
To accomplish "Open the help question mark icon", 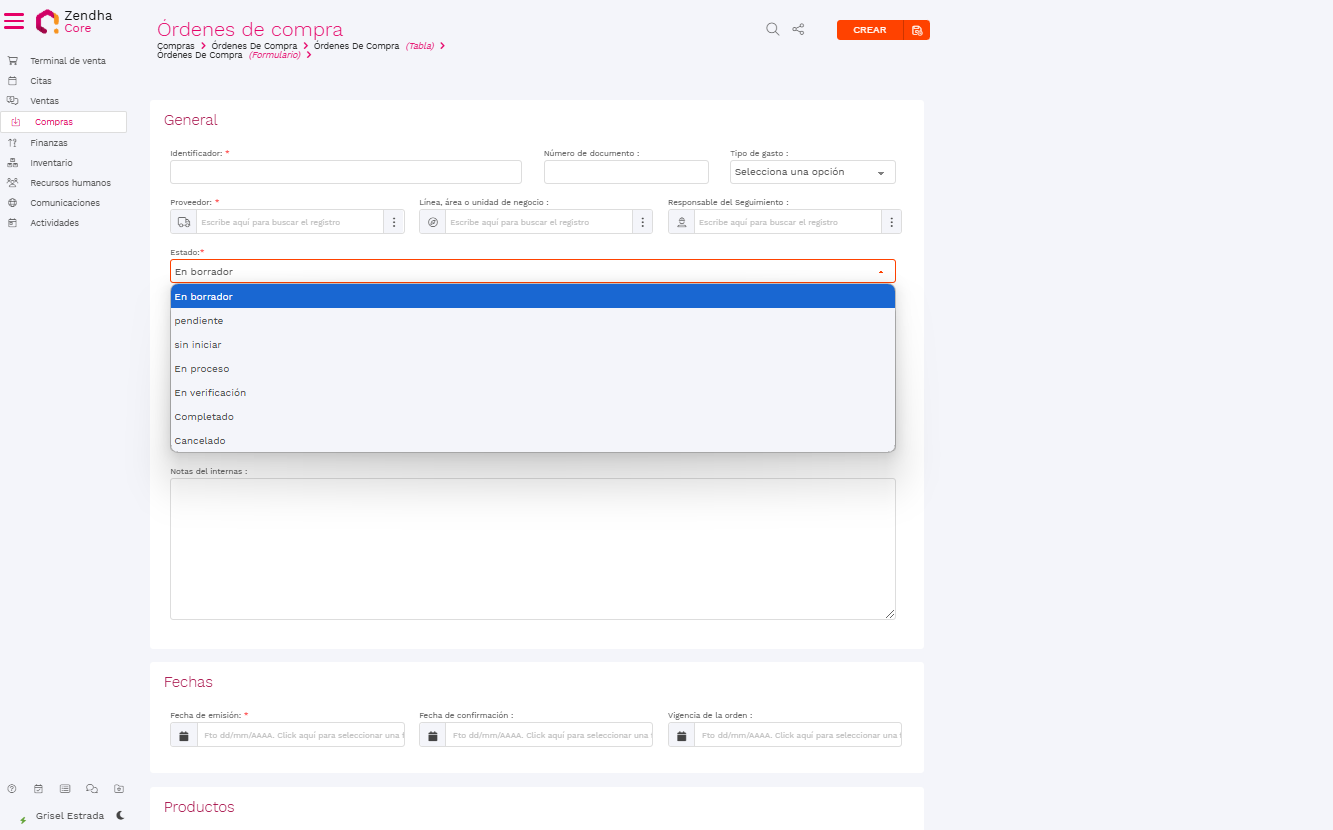I will point(12,788).
